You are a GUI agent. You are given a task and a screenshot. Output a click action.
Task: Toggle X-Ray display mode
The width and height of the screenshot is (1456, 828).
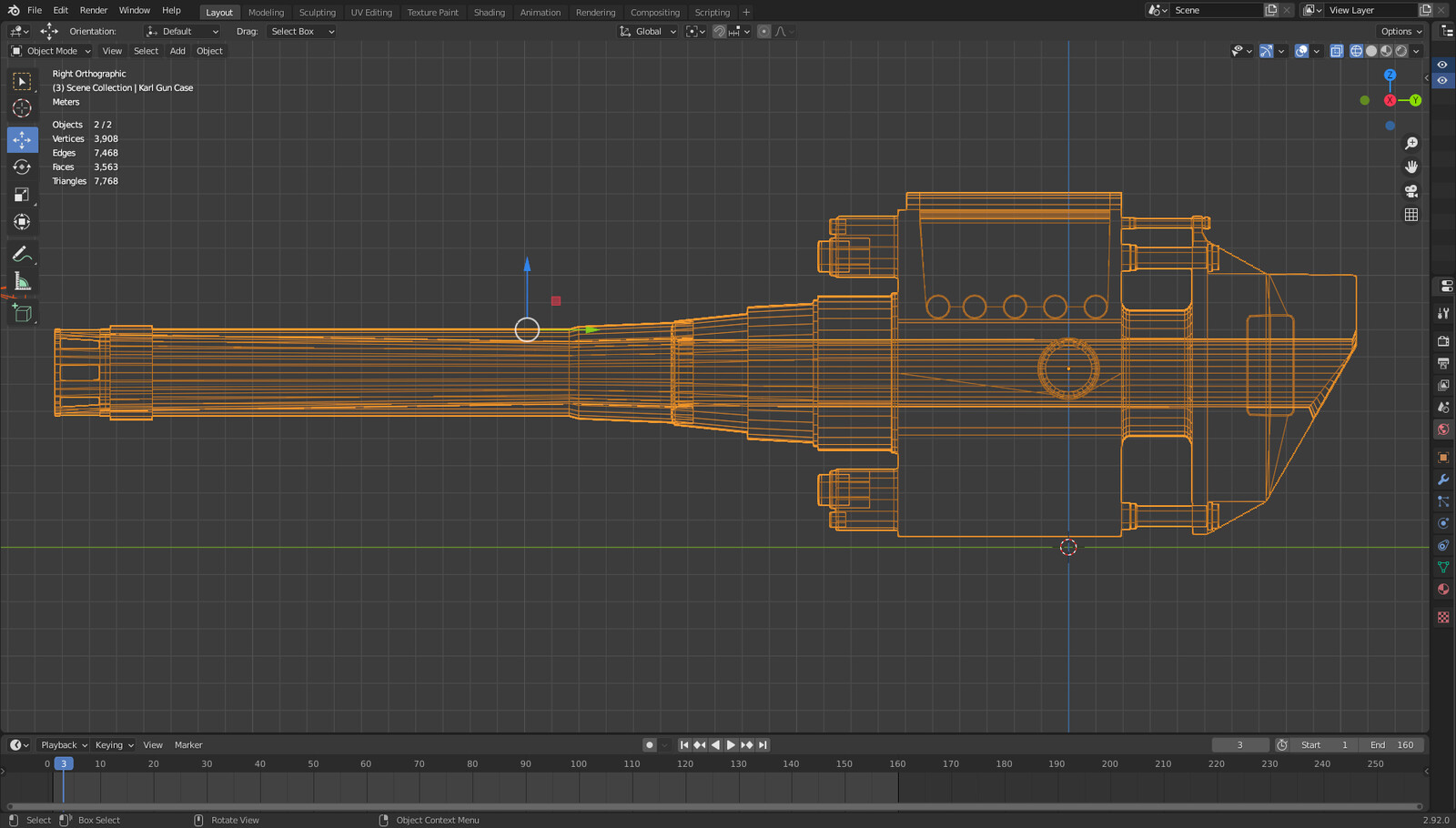pos(1336,51)
